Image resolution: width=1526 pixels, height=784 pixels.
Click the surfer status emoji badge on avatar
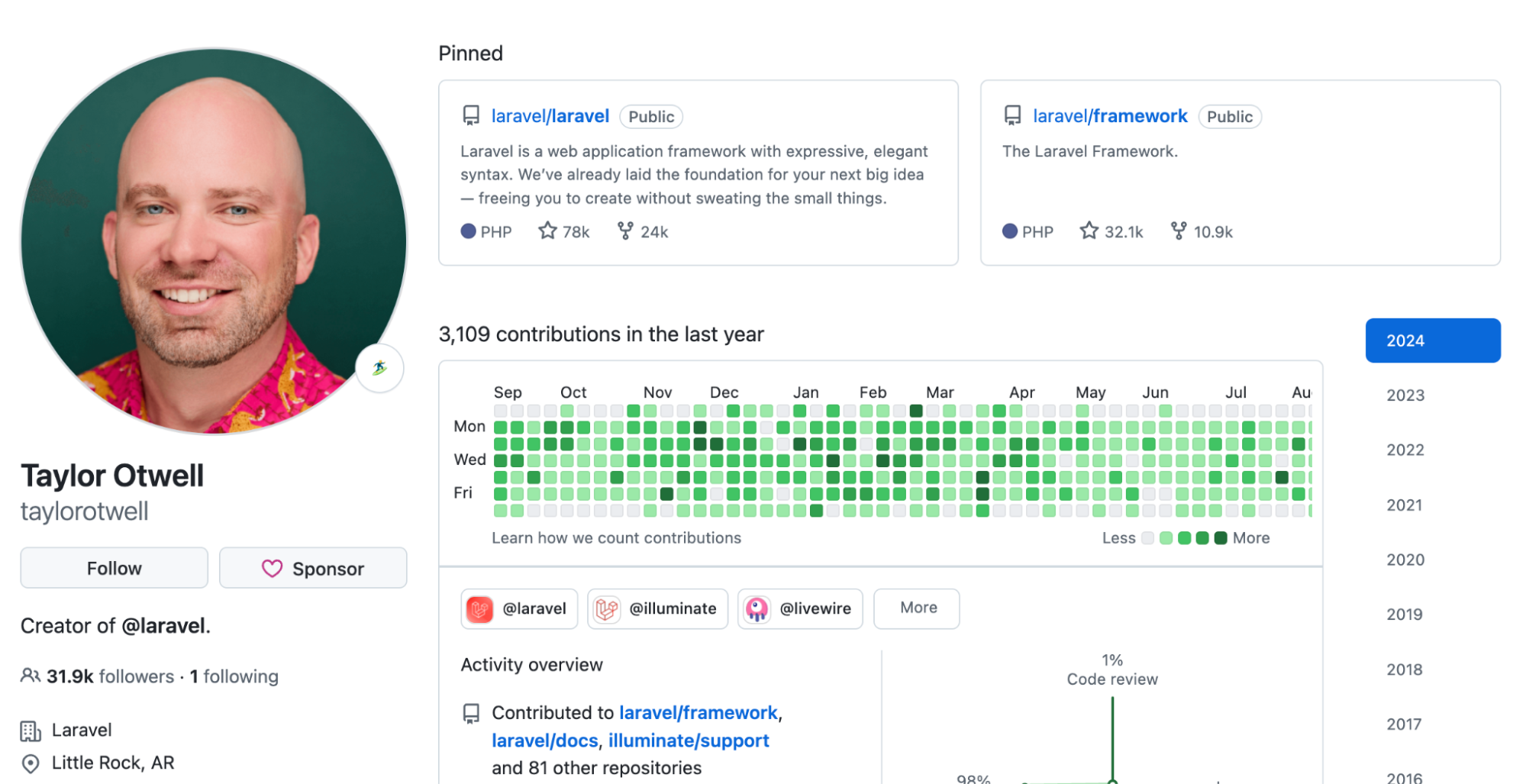379,368
